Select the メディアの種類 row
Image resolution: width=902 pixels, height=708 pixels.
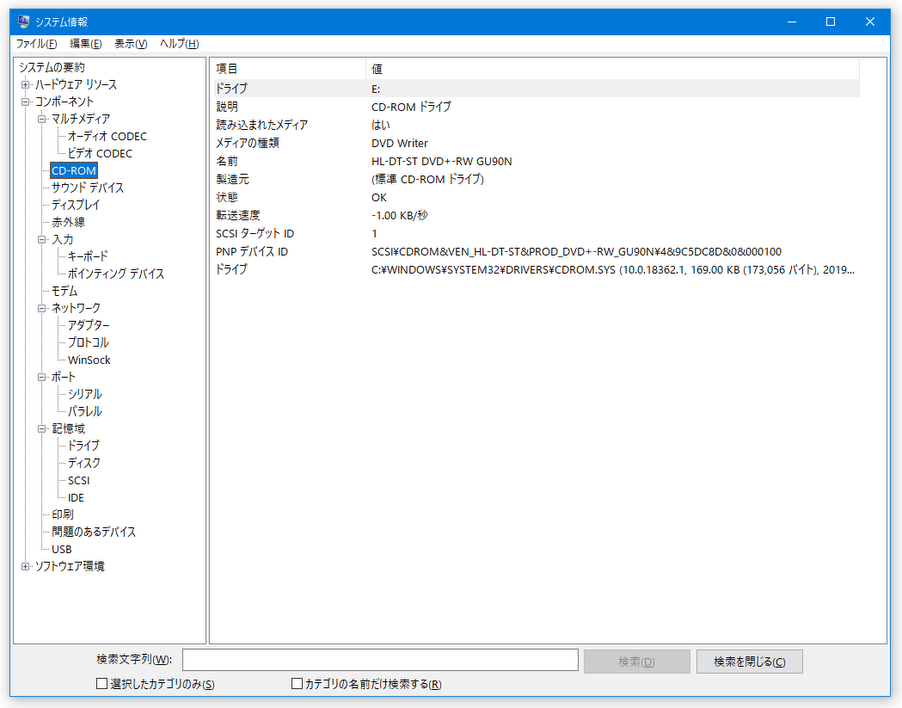(536, 143)
